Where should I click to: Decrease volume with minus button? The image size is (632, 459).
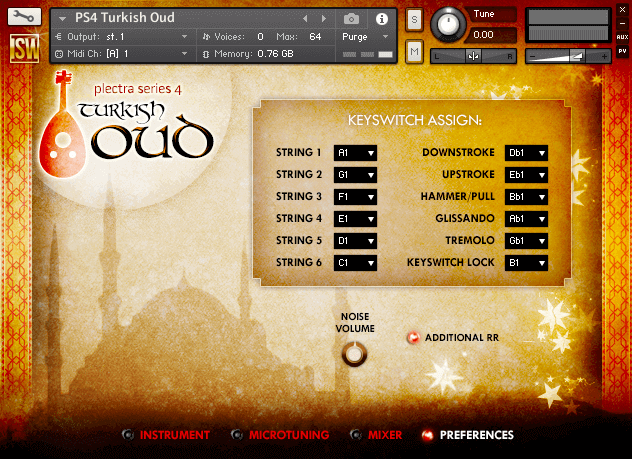[x=532, y=57]
